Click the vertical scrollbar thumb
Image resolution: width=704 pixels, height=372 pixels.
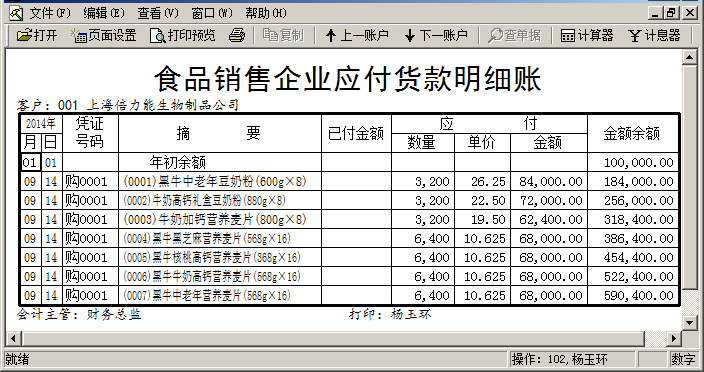[x=689, y=177]
